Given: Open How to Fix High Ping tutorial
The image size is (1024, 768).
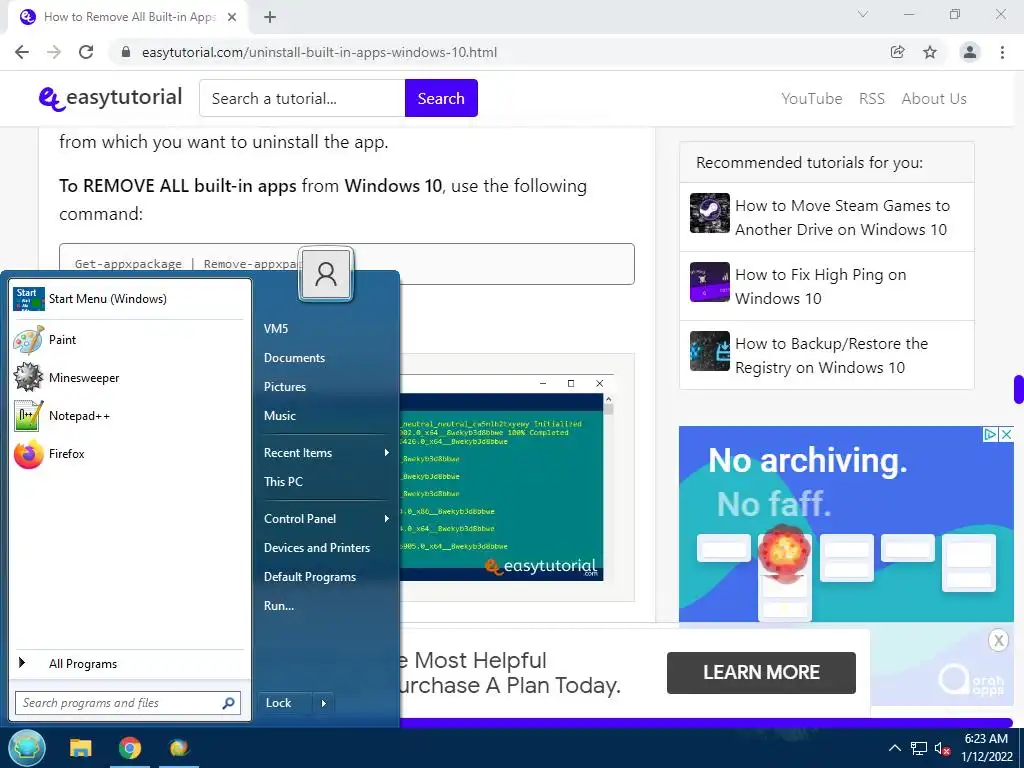Looking at the screenshot, I should (x=820, y=286).
